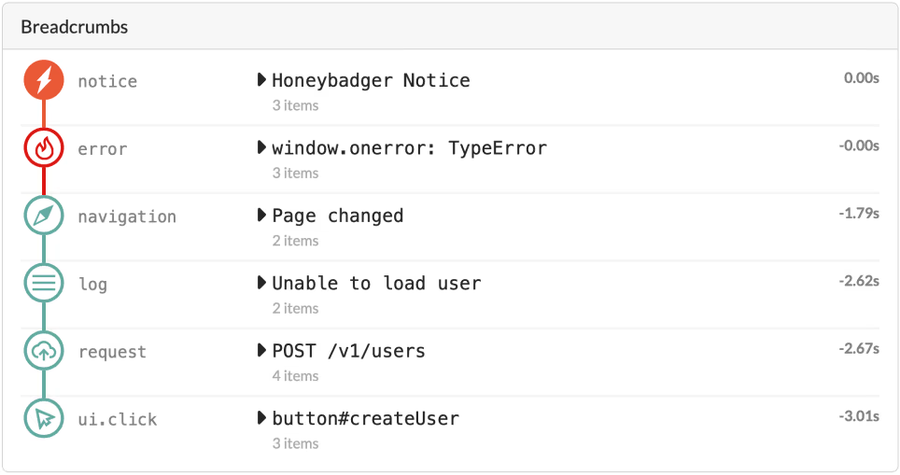Click the compass navigation icon

[44, 216]
